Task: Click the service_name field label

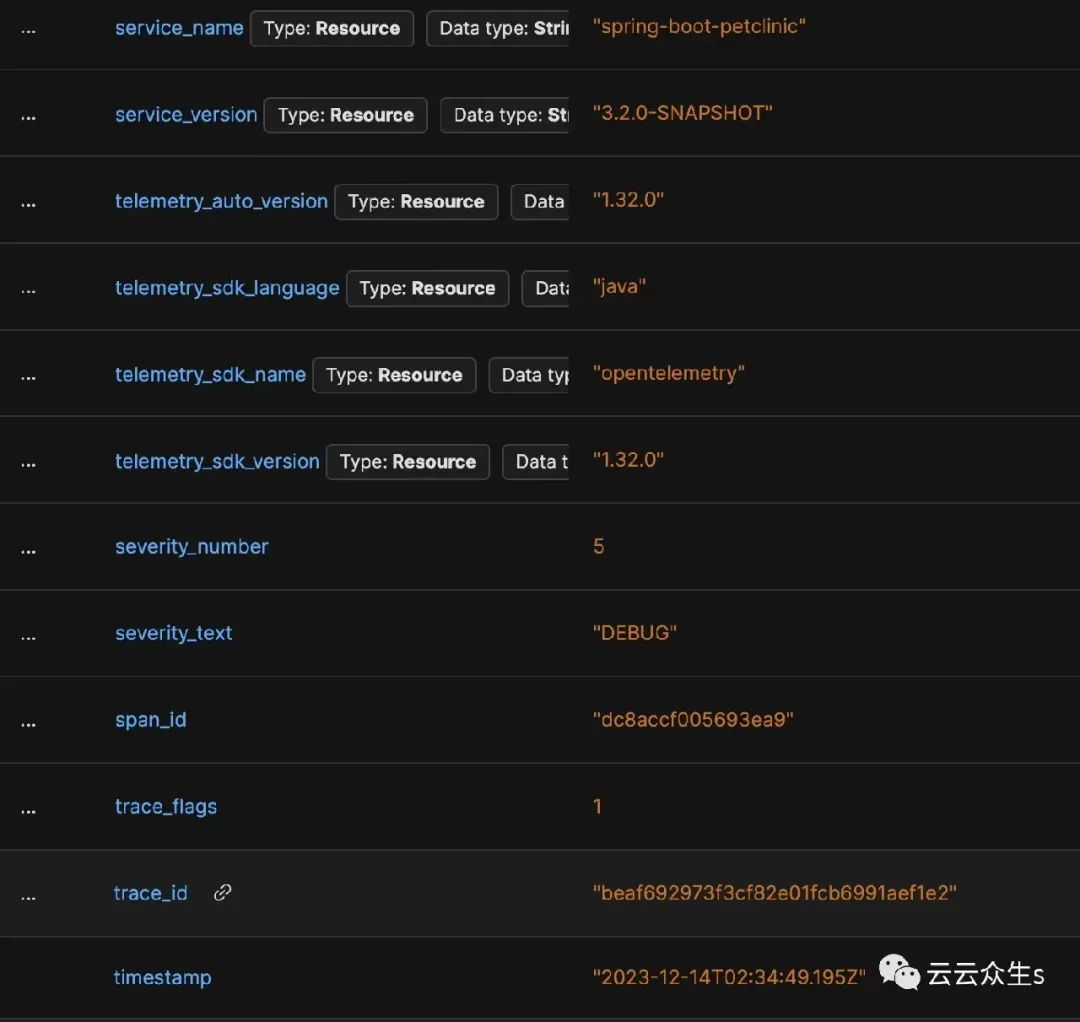Action: tap(179, 28)
